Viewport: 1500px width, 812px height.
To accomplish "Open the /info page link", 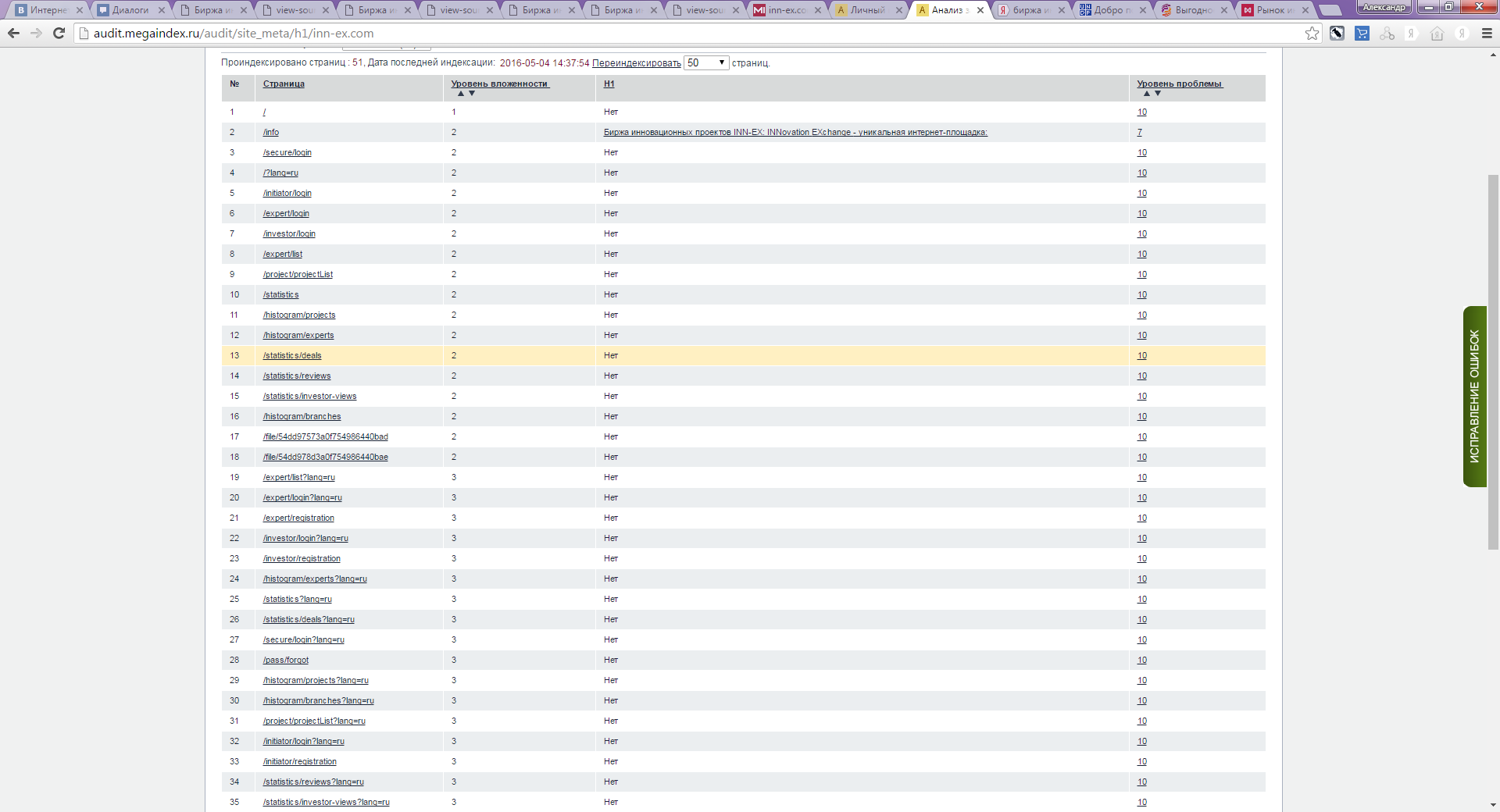I will click(271, 132).
